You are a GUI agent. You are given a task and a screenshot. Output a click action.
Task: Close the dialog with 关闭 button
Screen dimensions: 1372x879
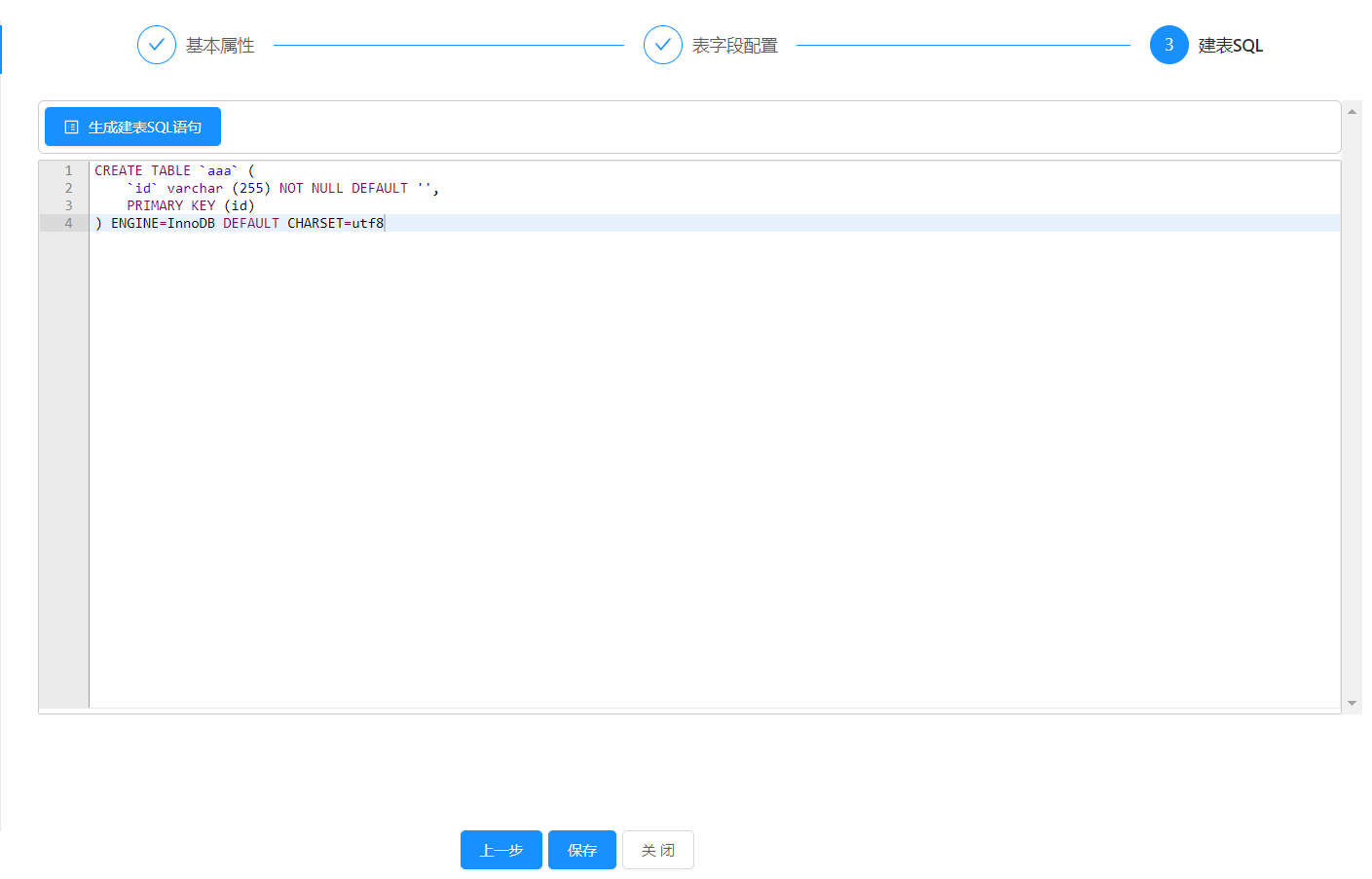pyautogui.click(x=657, y=850)
